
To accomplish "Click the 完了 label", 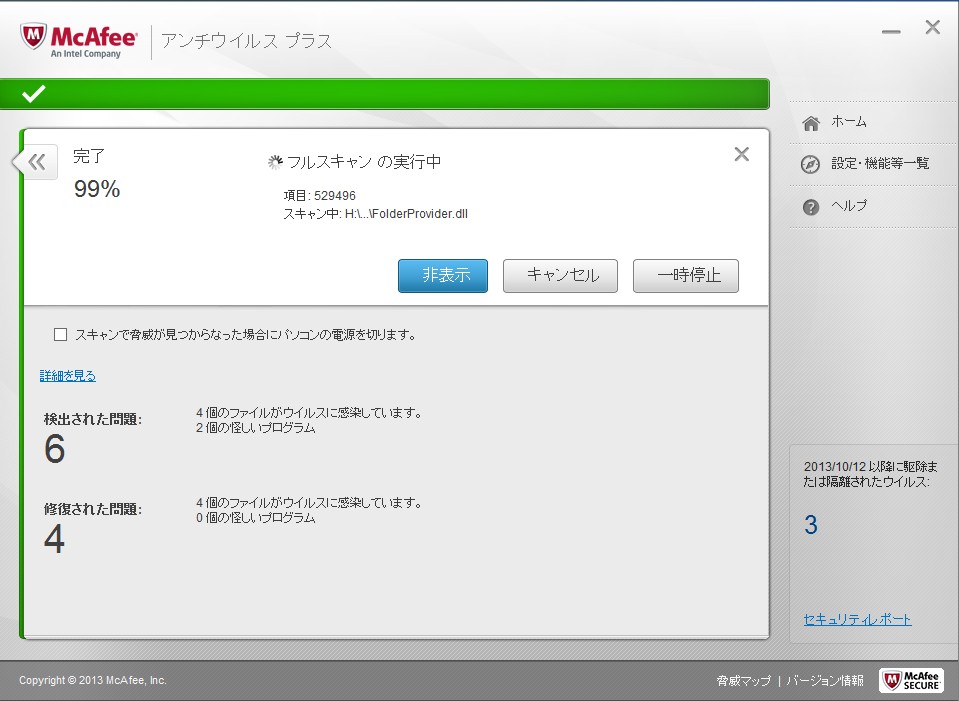I will (89, 156).
